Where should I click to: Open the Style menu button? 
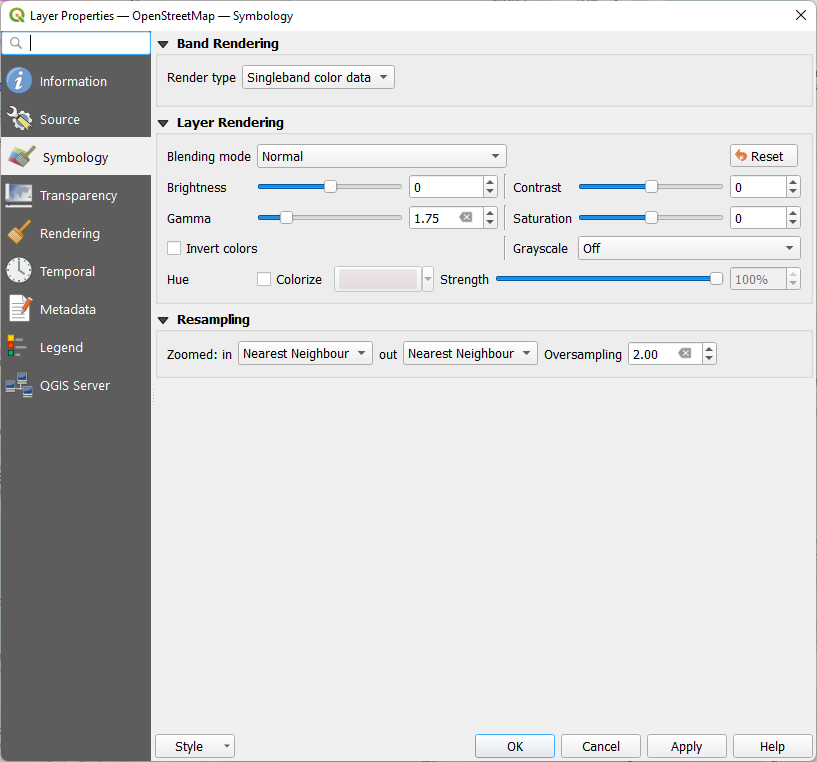click(195, 746)
